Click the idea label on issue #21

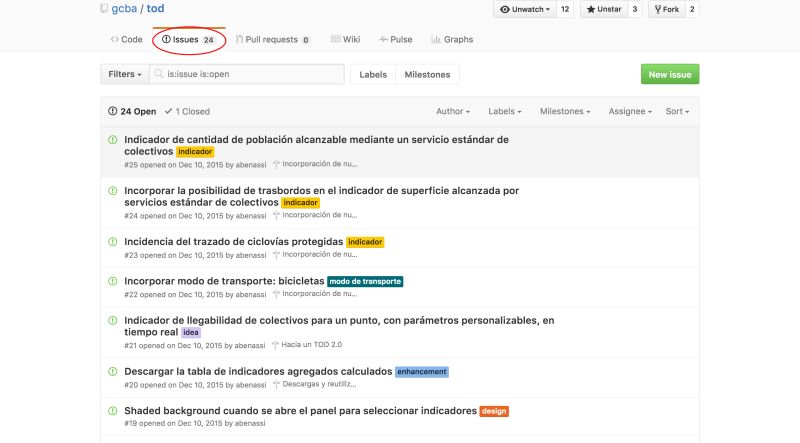click(x=191, y=332)
